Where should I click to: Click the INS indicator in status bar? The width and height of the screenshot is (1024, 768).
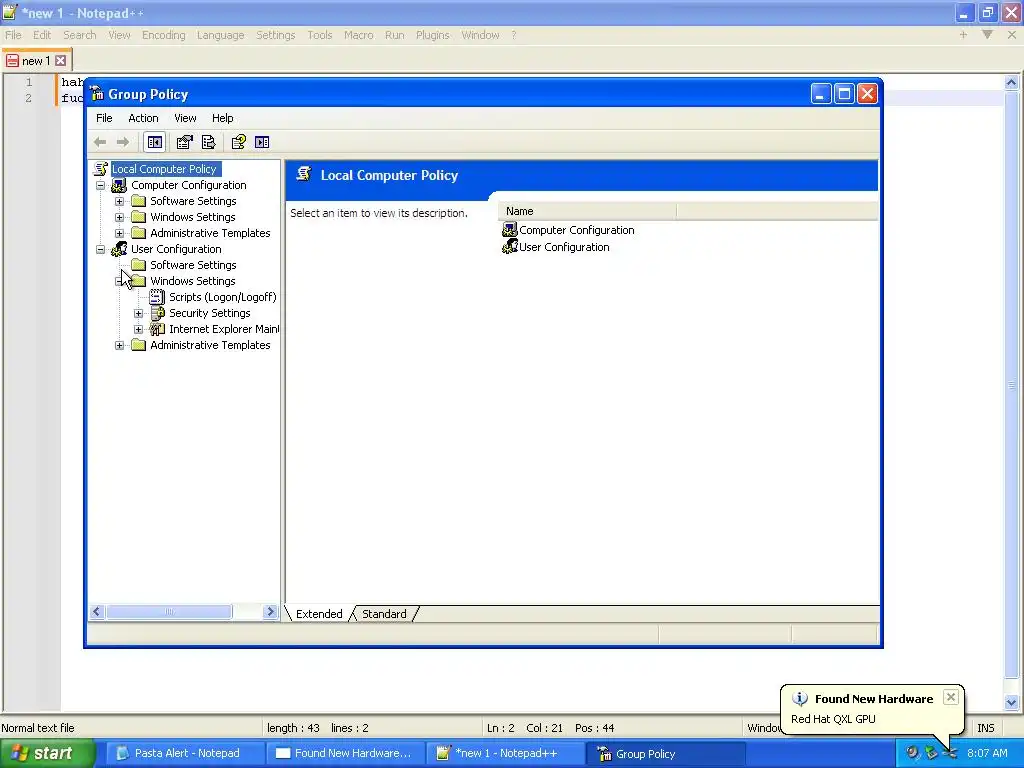coord(985,728)
